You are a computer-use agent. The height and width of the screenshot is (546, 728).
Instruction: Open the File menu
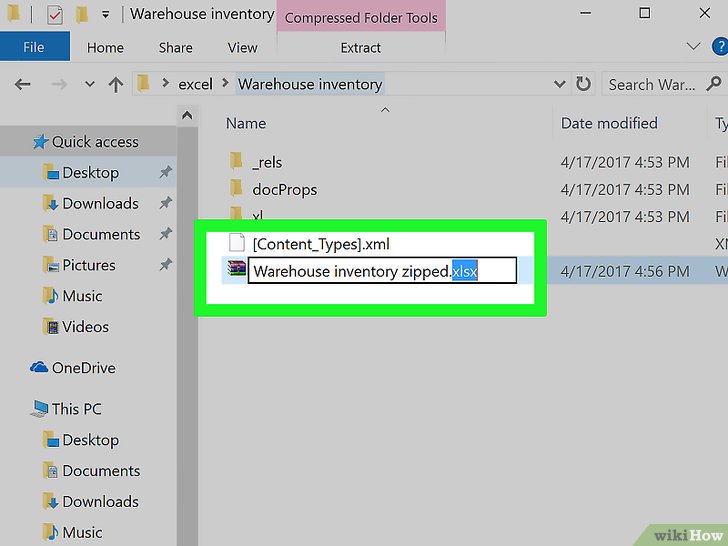point(34,47)
